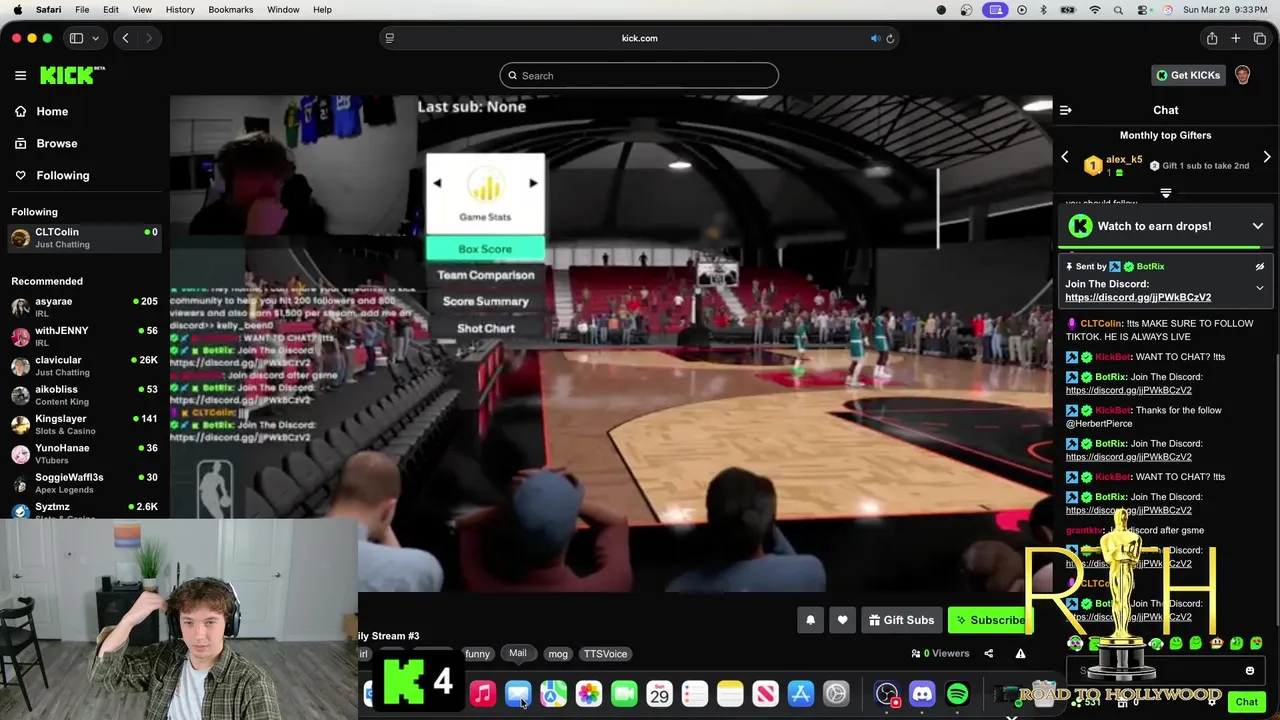Show next monthly top gifter

click(x=1266, y=157)
